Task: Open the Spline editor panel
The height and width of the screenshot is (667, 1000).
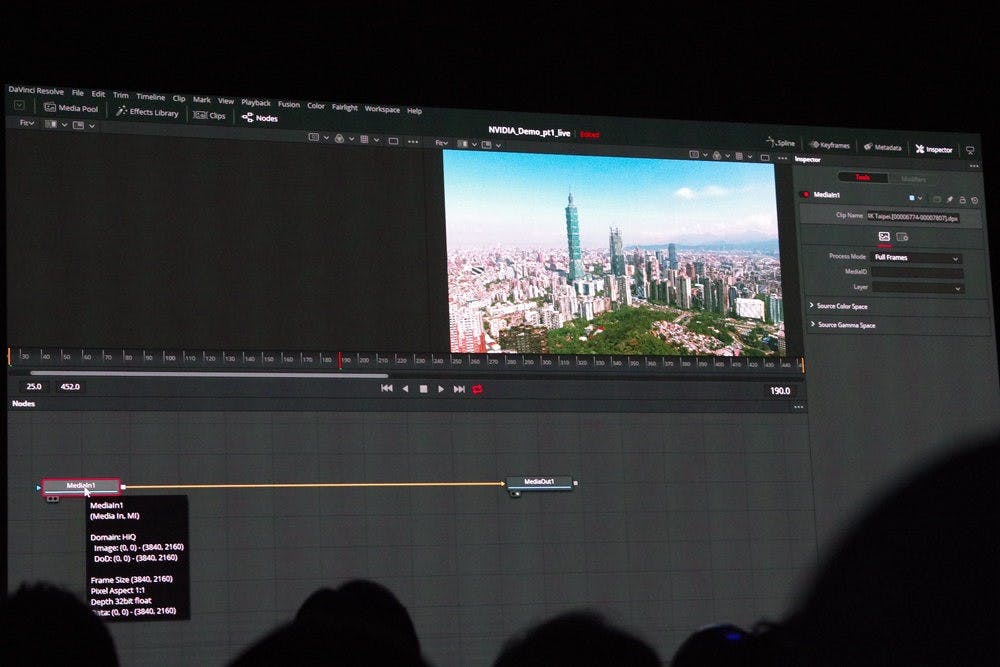Action: point(781,144)
